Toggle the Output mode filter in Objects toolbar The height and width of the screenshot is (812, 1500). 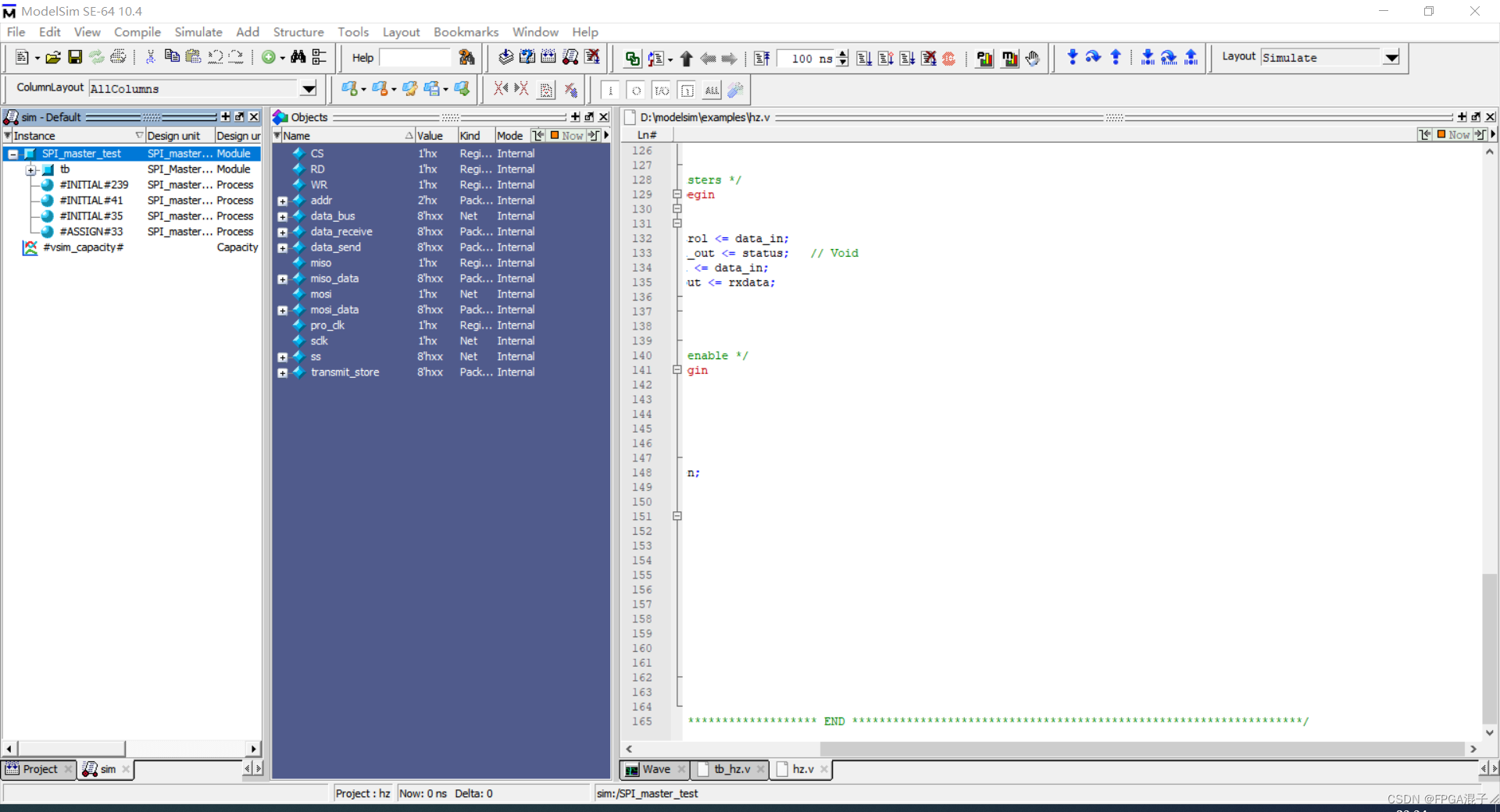pos(636,91)
